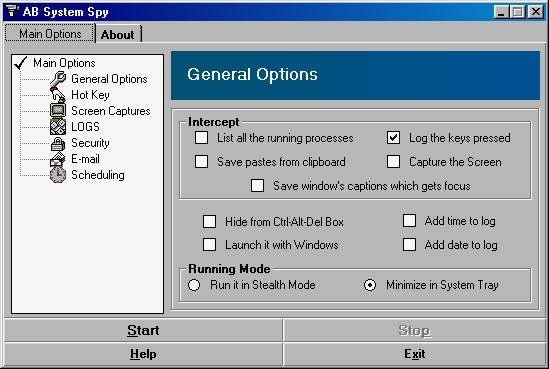Click the checkered icon beside LOGS
Screen dimensions: 549x369
click(x=58, y=127)
